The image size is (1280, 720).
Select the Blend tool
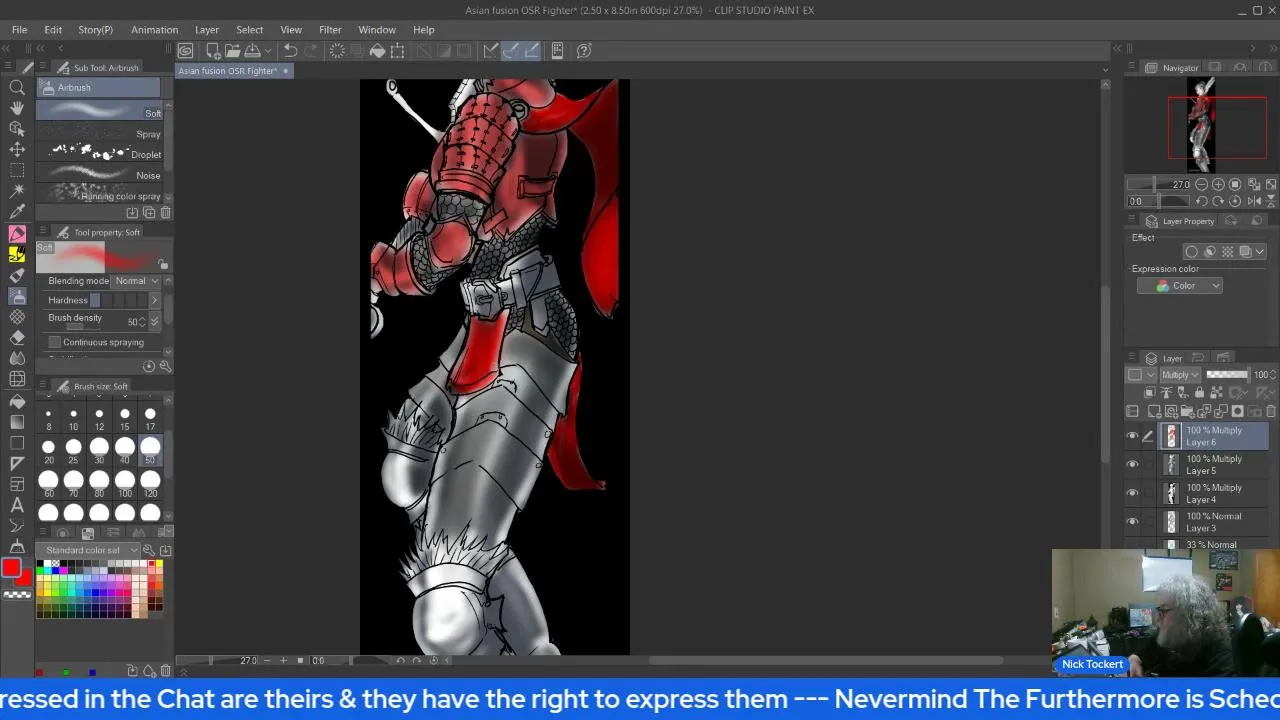pos(17,358)
